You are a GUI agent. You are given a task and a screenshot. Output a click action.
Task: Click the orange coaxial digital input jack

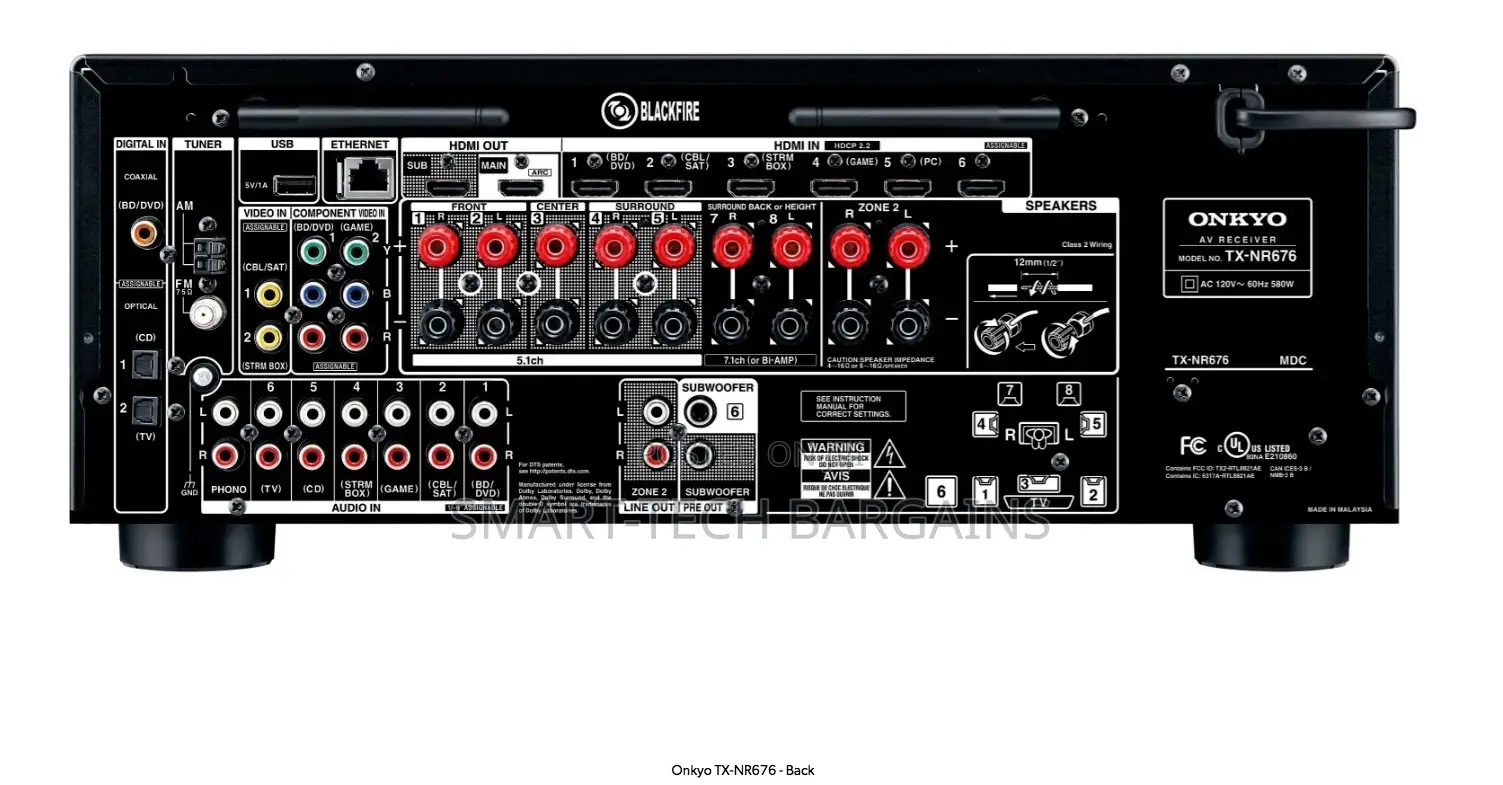tap(144, 235)
